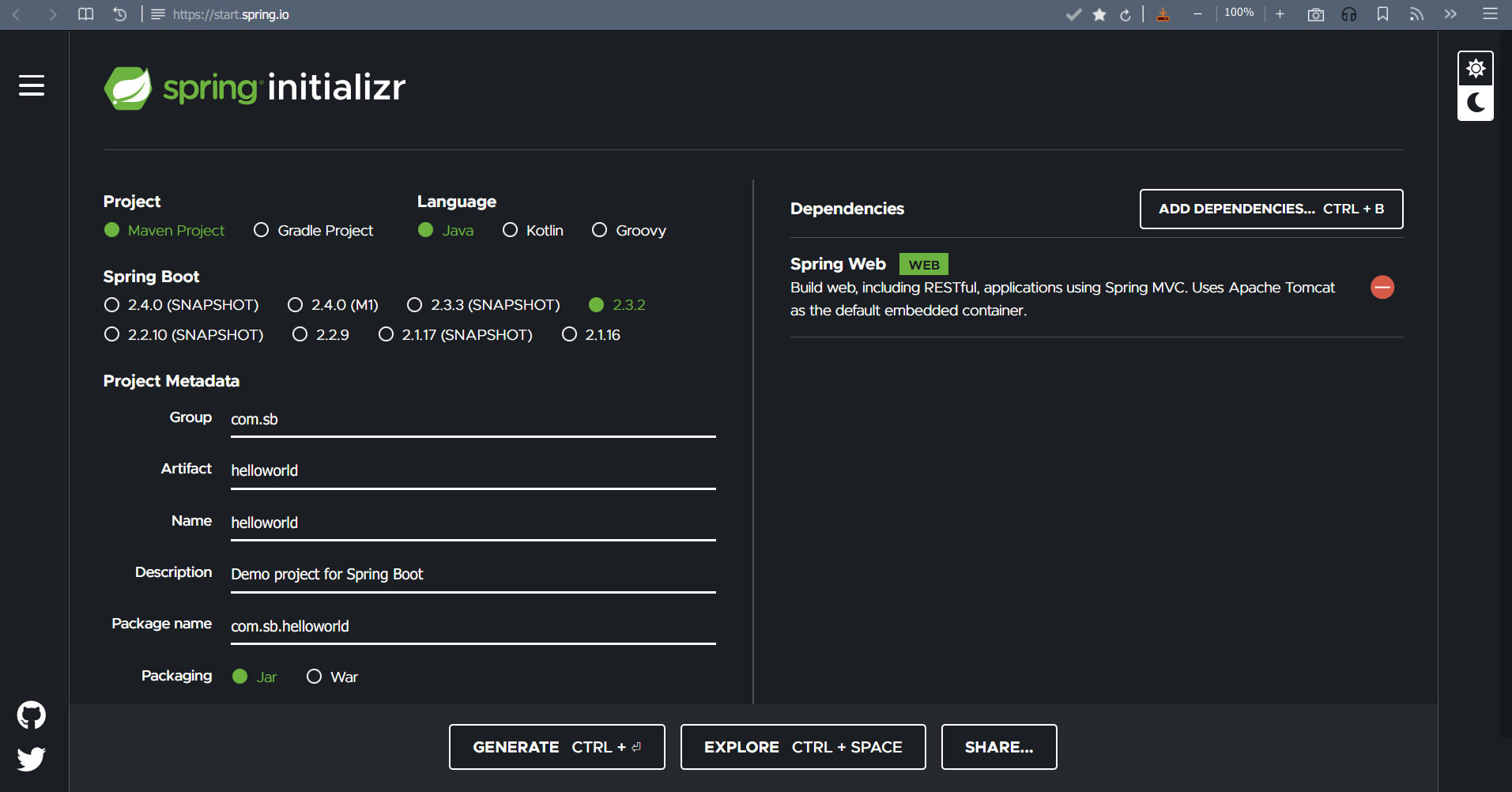Open the Twitter link icon
This screenshot has width=1512, height=792.
pos(32,759)
